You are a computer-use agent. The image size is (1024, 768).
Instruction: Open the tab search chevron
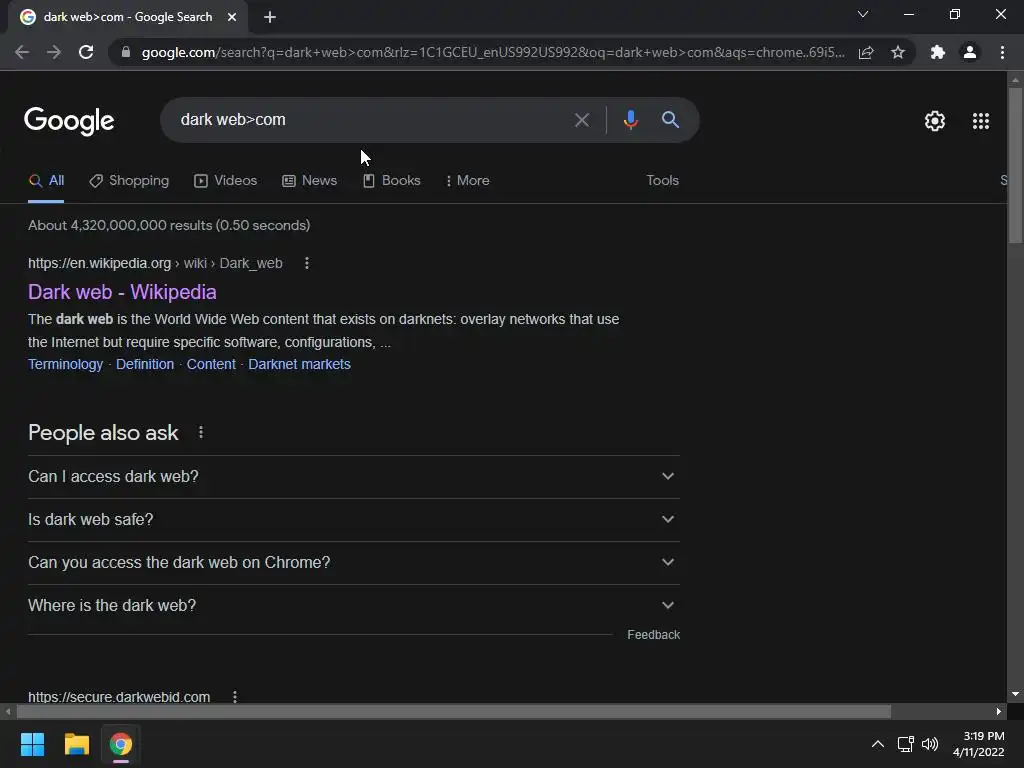(863, 14)
